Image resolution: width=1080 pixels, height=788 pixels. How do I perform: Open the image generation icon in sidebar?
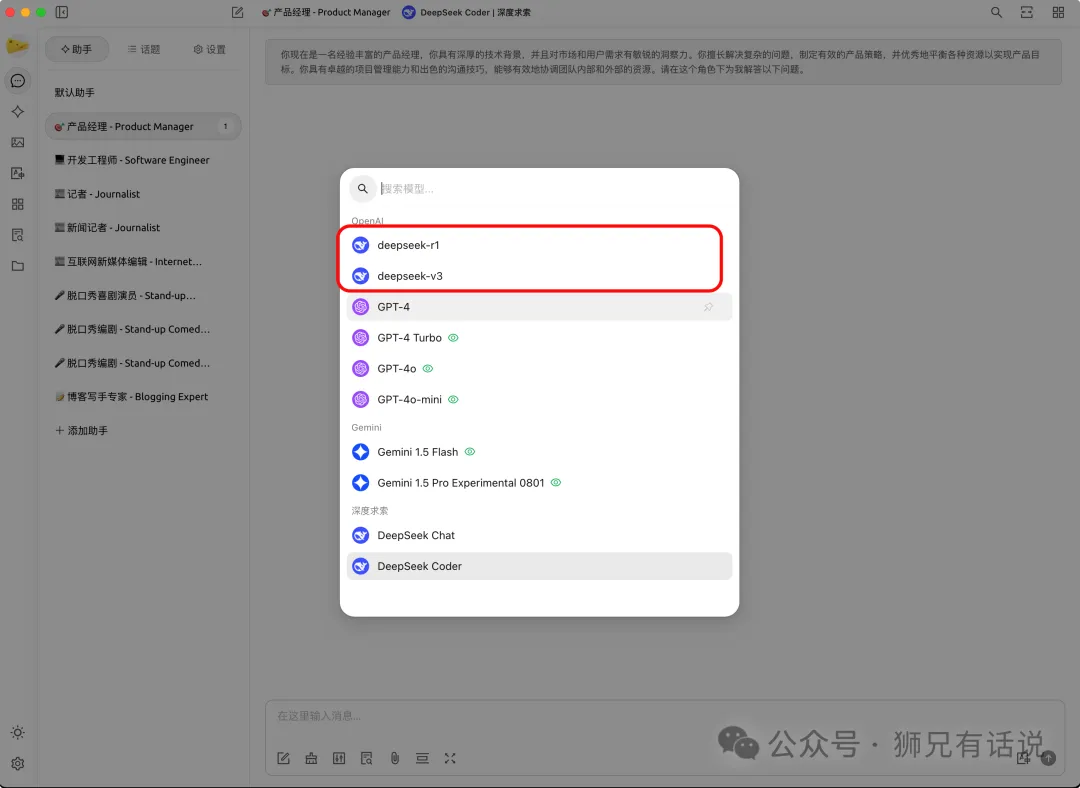tap(17, 142)
